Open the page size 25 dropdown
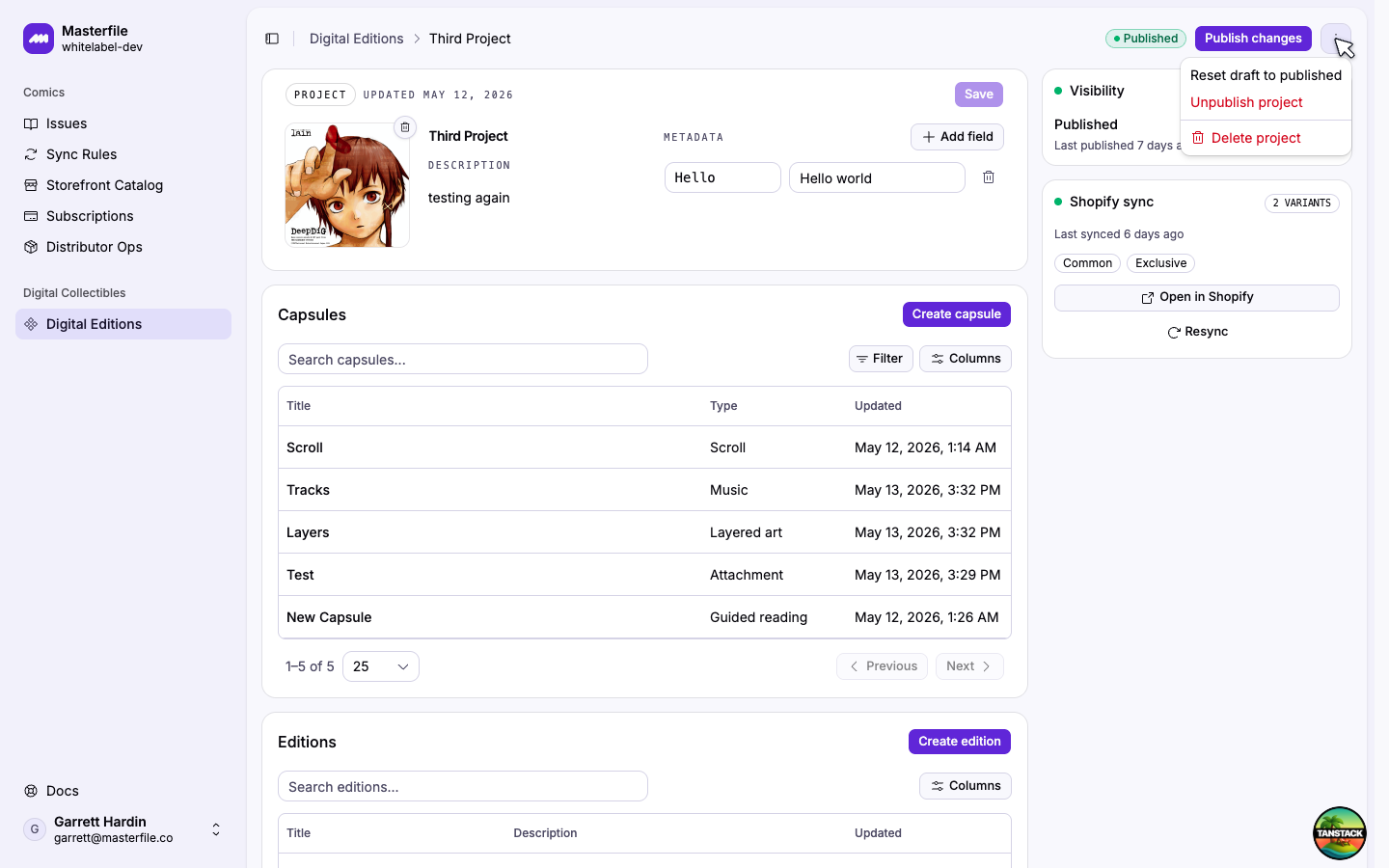Image resolution: width=1389 pixels, height=868 pixels. [x=381, y=666]
